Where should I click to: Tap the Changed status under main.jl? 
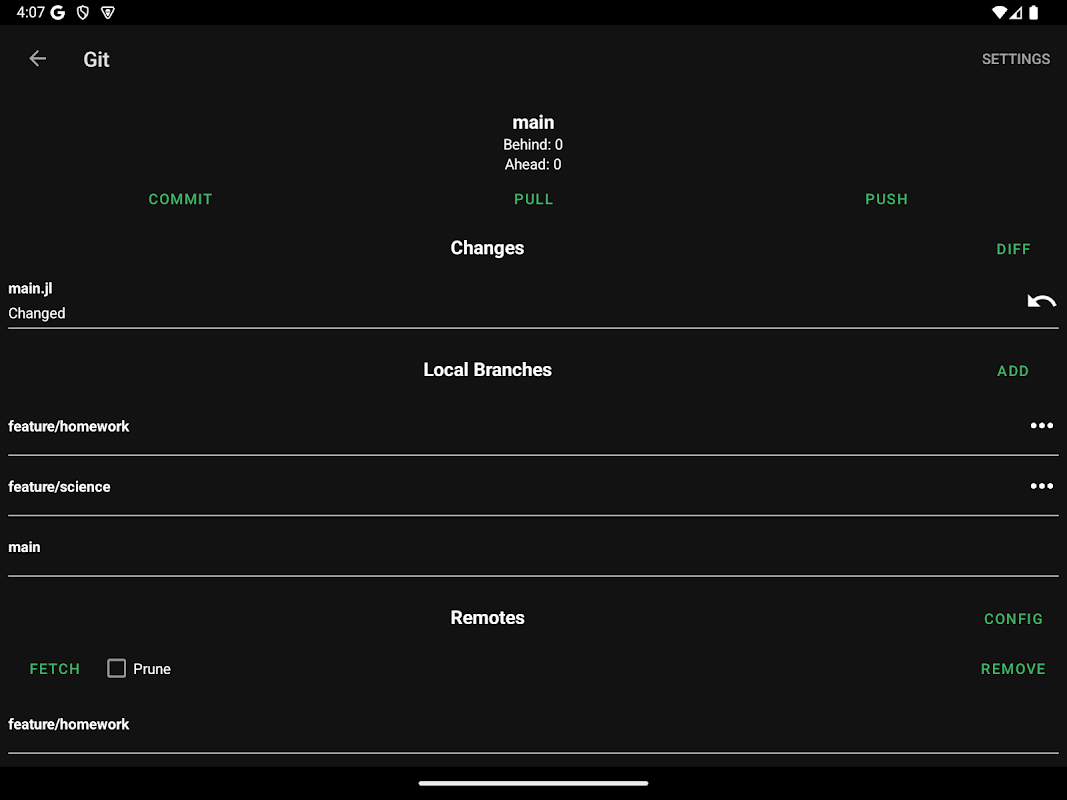(37, 313)
